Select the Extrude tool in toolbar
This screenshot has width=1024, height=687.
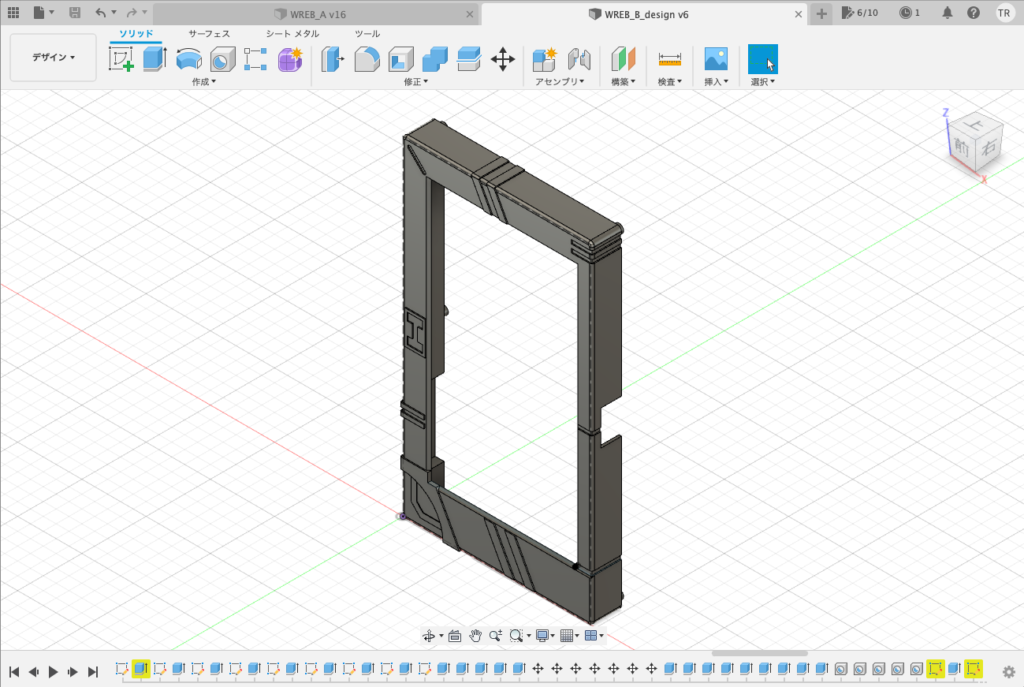pos(153,59)
